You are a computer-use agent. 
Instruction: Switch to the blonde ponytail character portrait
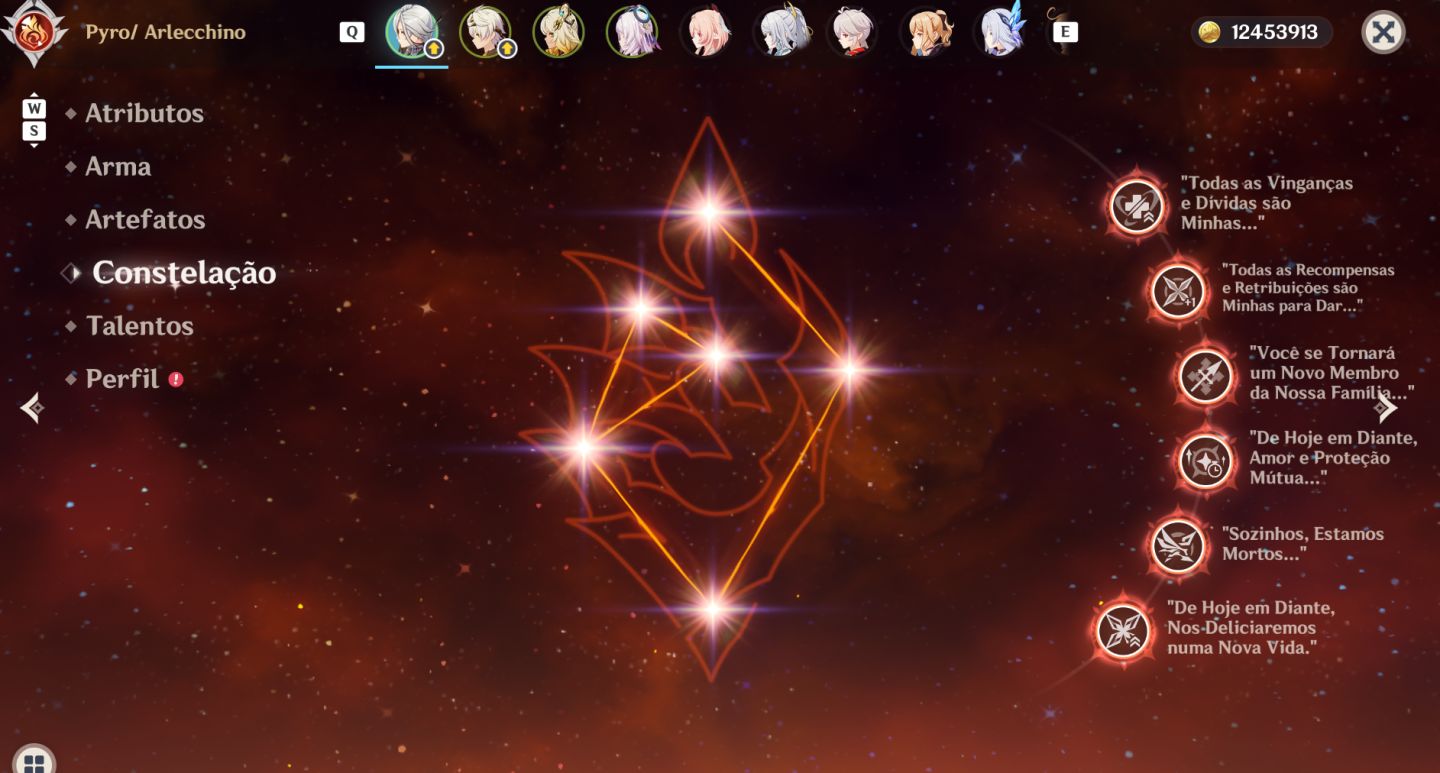[927, 32]
